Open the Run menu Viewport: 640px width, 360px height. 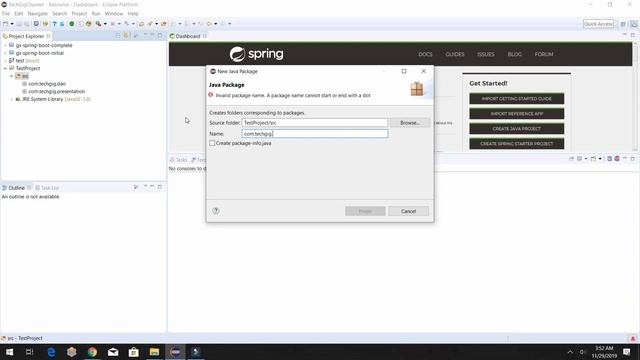click(96, 13)
